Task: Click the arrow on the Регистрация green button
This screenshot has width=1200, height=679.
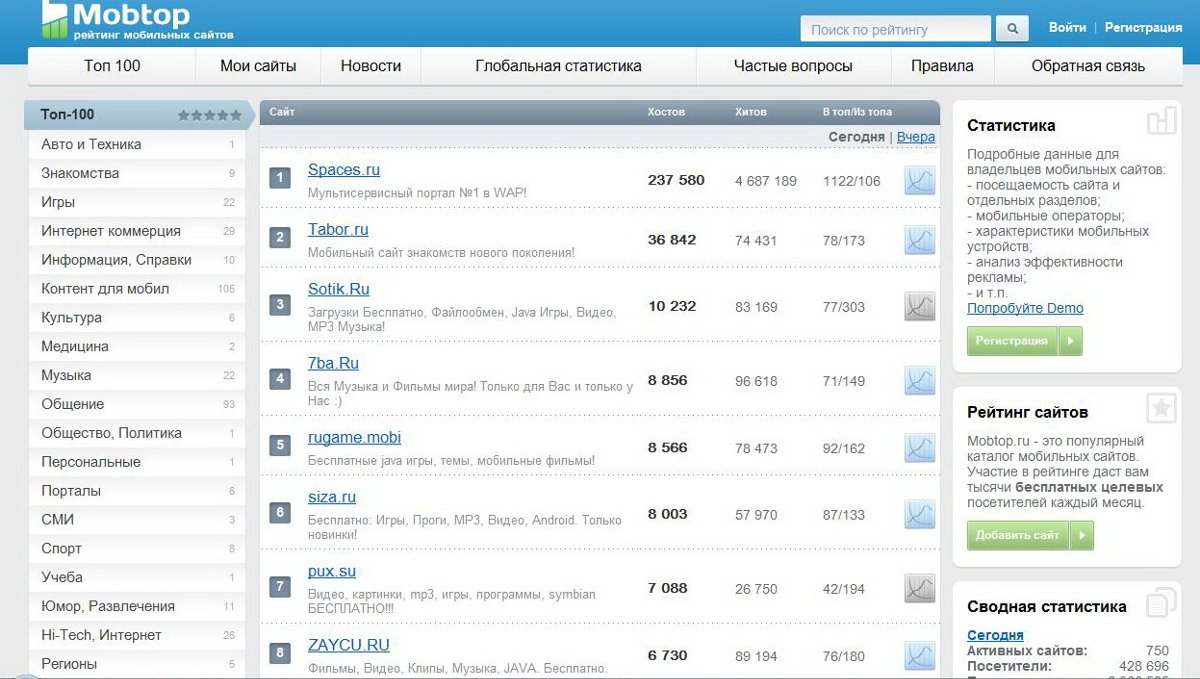Action: [1071, 341]
